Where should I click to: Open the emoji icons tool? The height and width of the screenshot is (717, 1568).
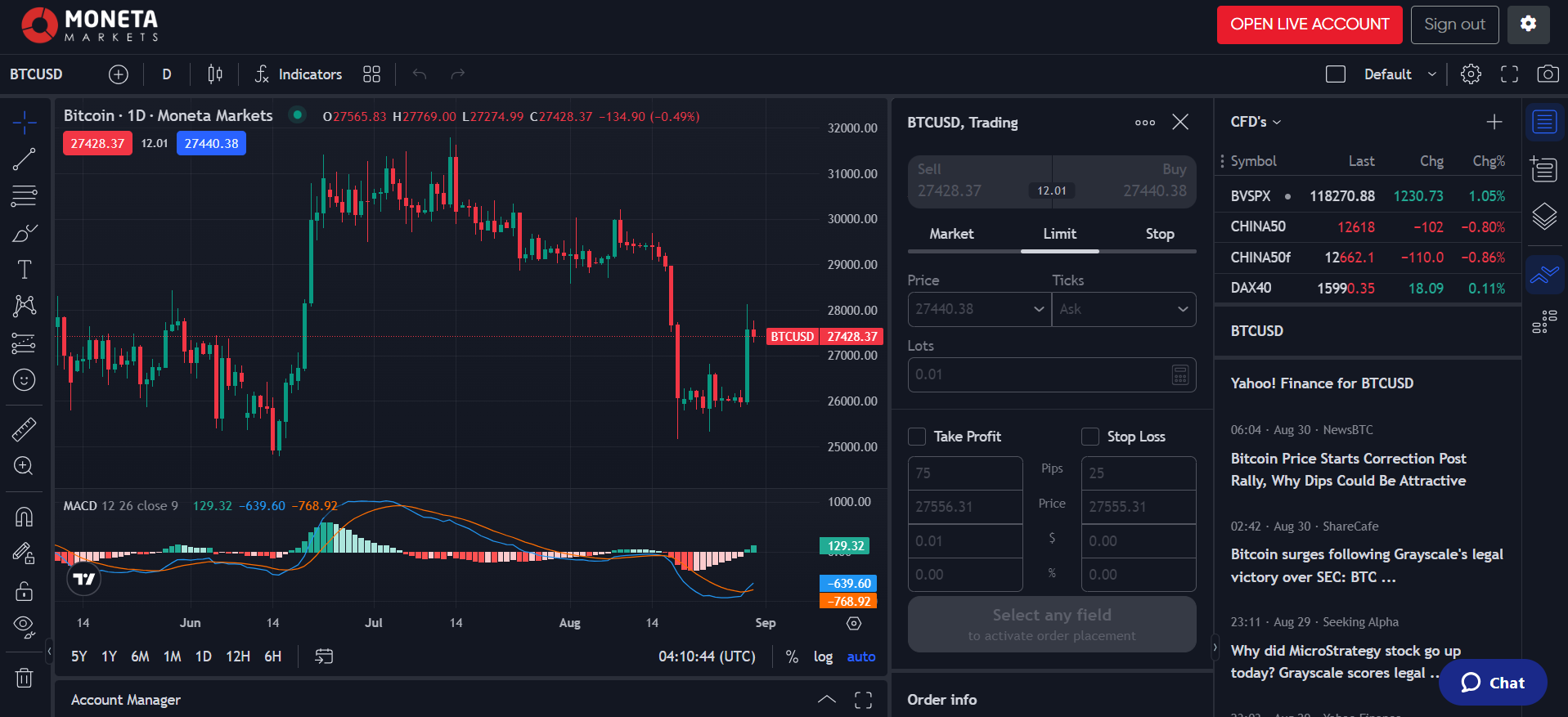[x=25, y=380]
